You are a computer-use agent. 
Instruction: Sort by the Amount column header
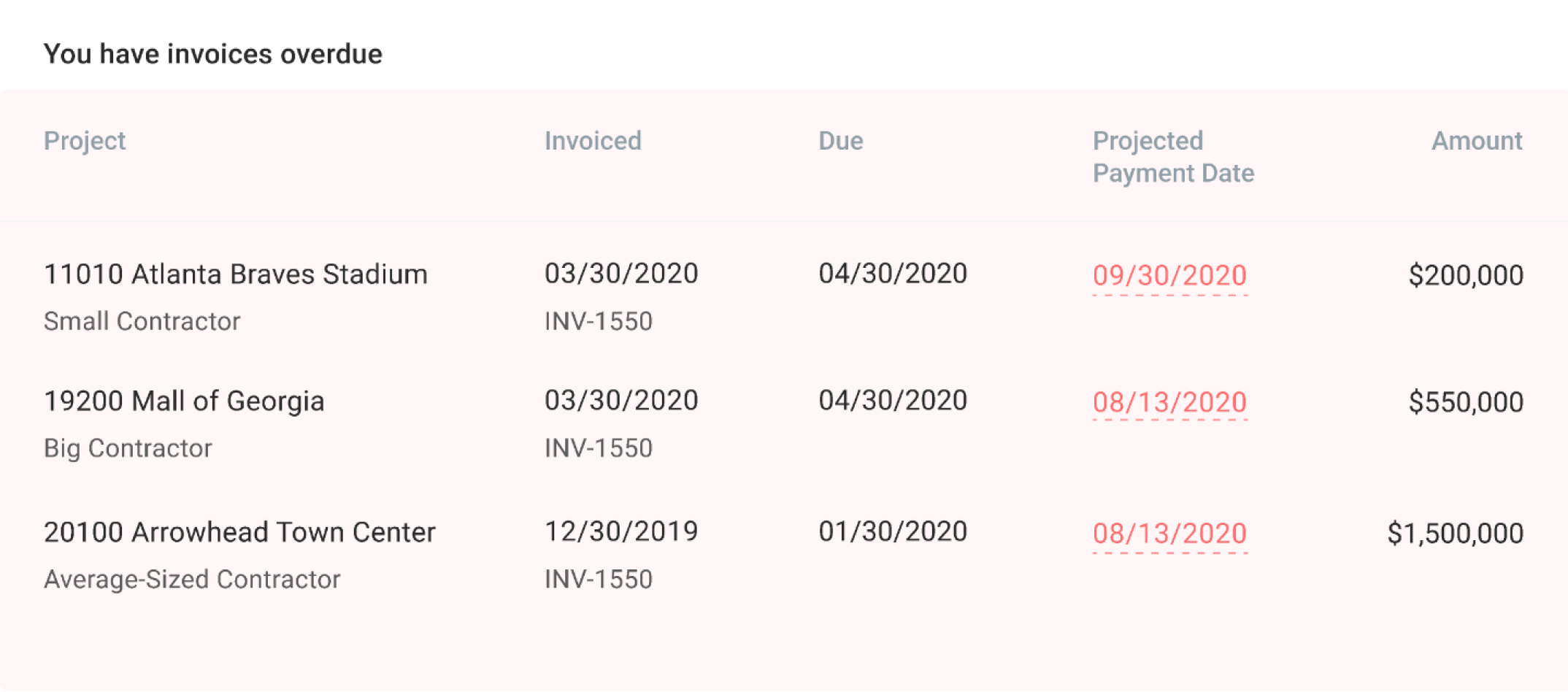tap(1477, 141)
